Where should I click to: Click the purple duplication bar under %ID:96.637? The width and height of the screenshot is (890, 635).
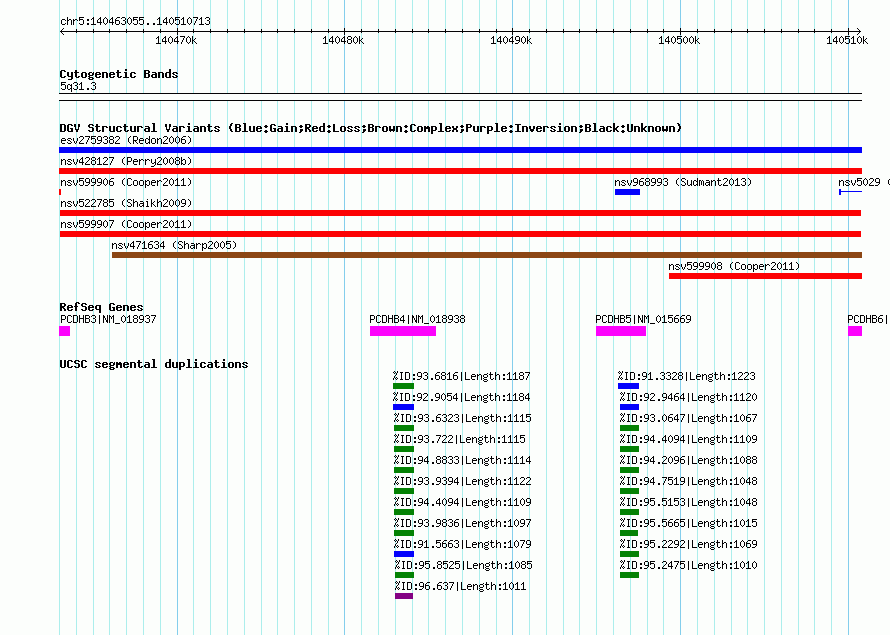[x=404, y=596]
